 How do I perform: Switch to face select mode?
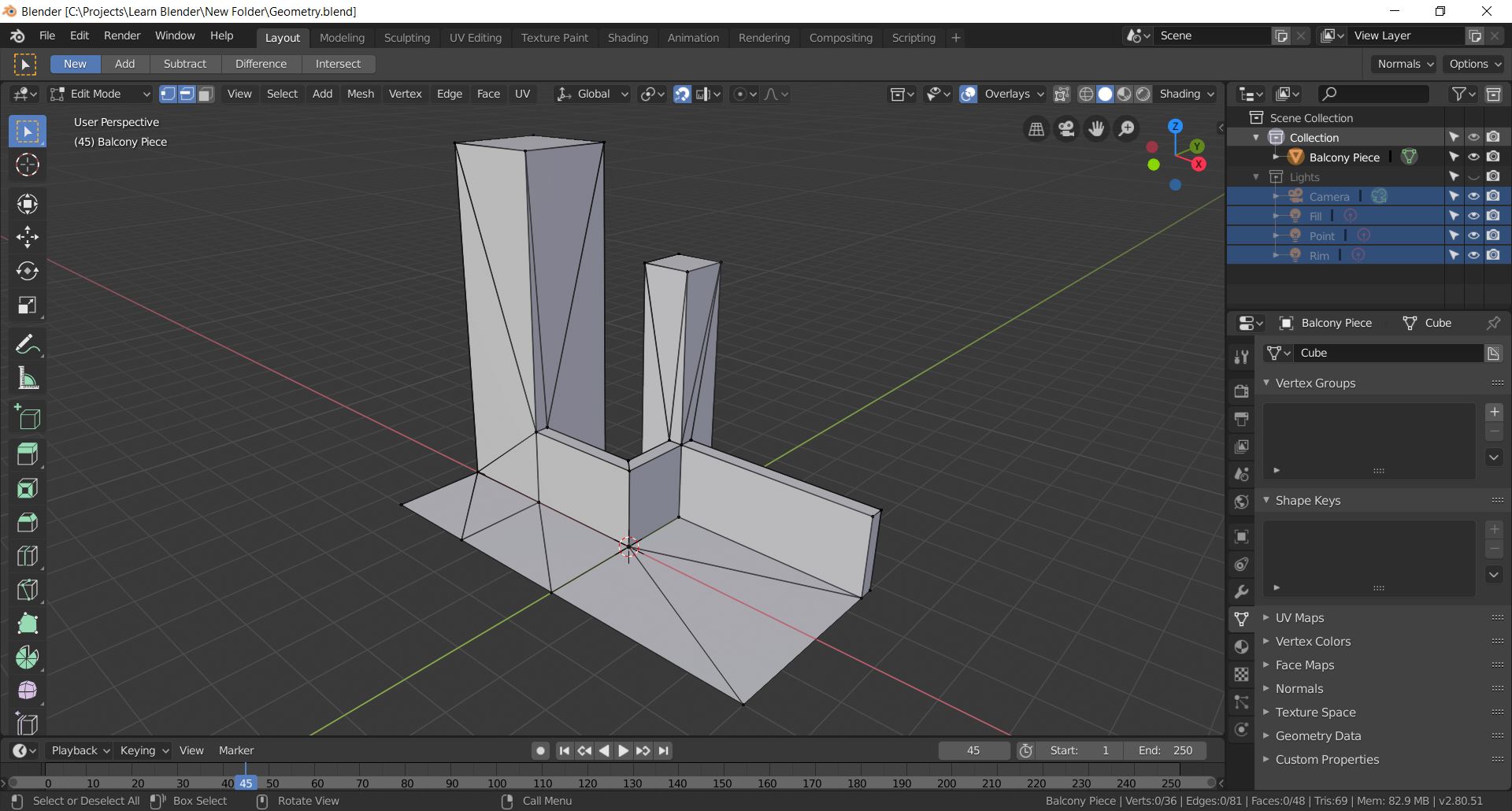(206, 94)
